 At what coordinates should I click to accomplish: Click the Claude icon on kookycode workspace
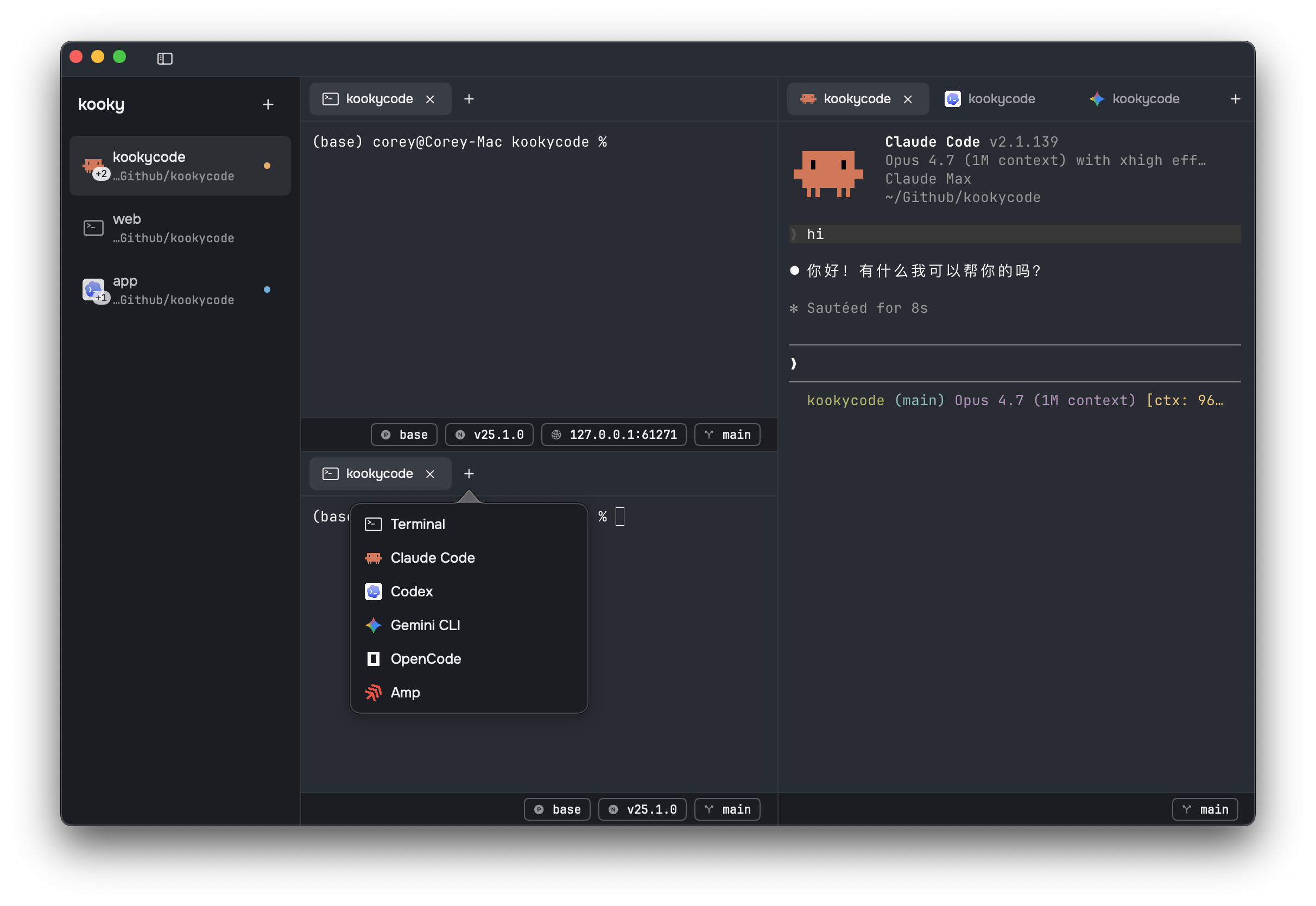coord(93,166)
